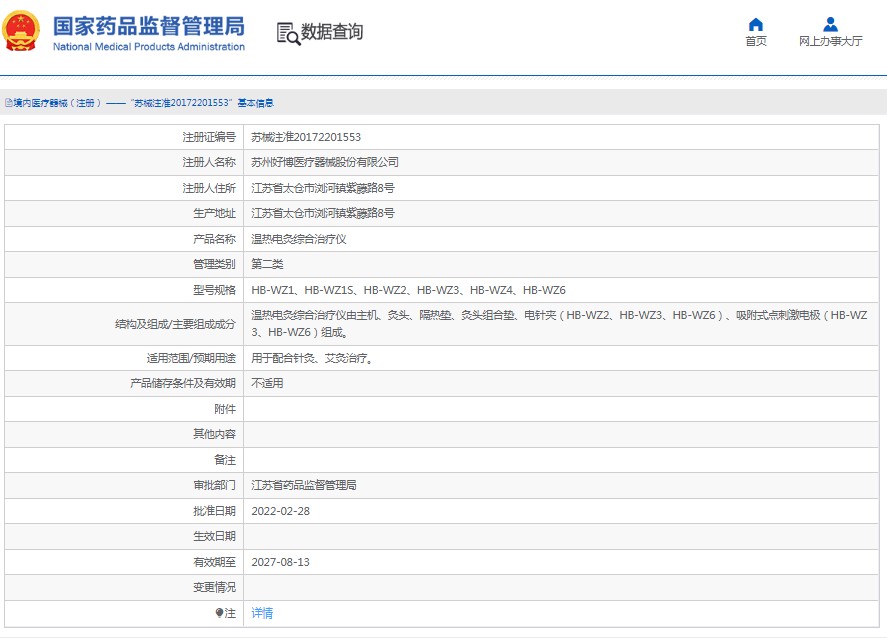
Task: Select address value in 注册人住所 row
Action: click(x=322, y=188)
